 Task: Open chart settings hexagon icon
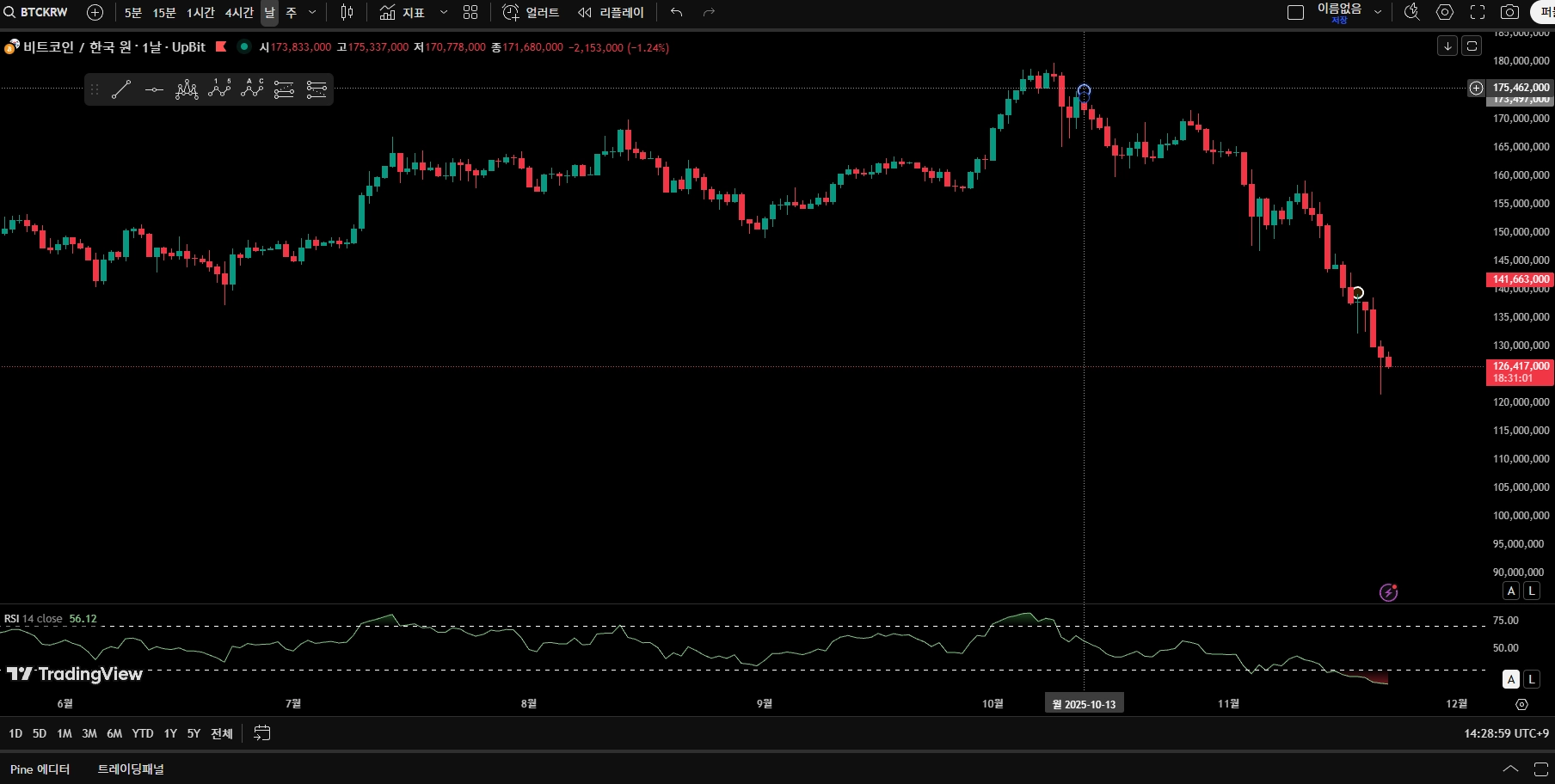(x=1445, y=12)
